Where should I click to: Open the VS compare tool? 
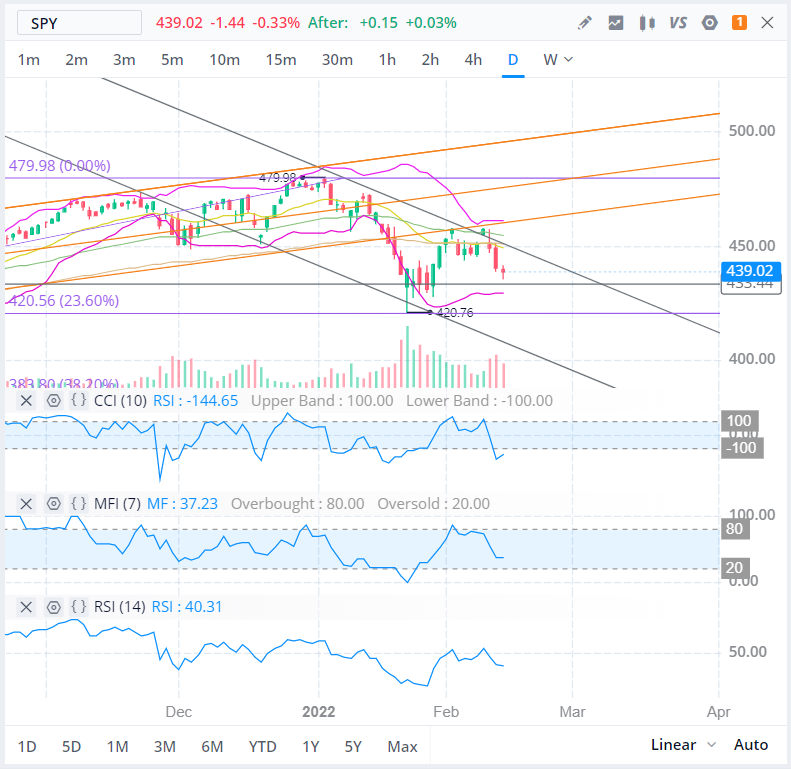point(678,23)
